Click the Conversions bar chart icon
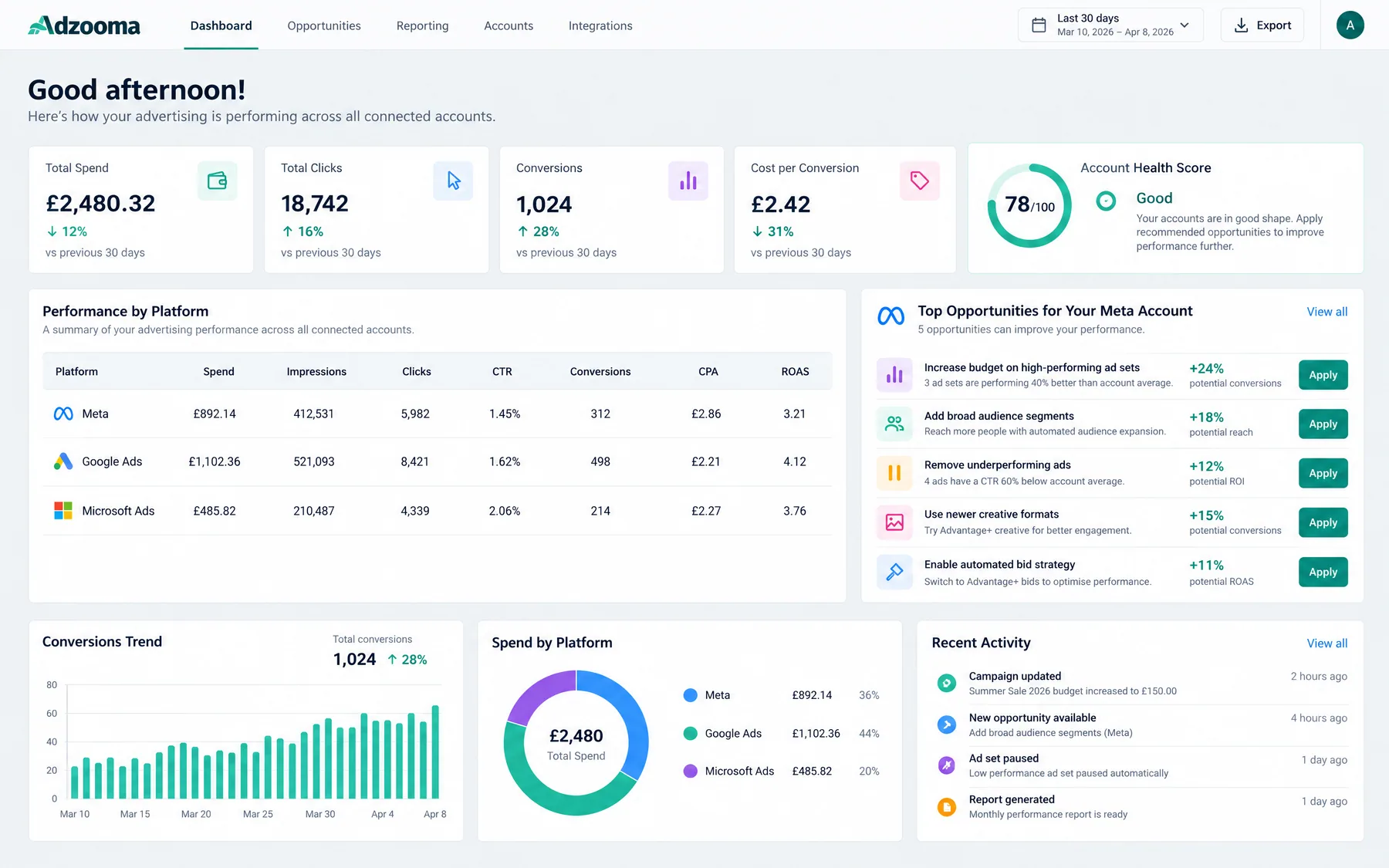This screenshot has width=1389, height=868. [x=688, y=181]
